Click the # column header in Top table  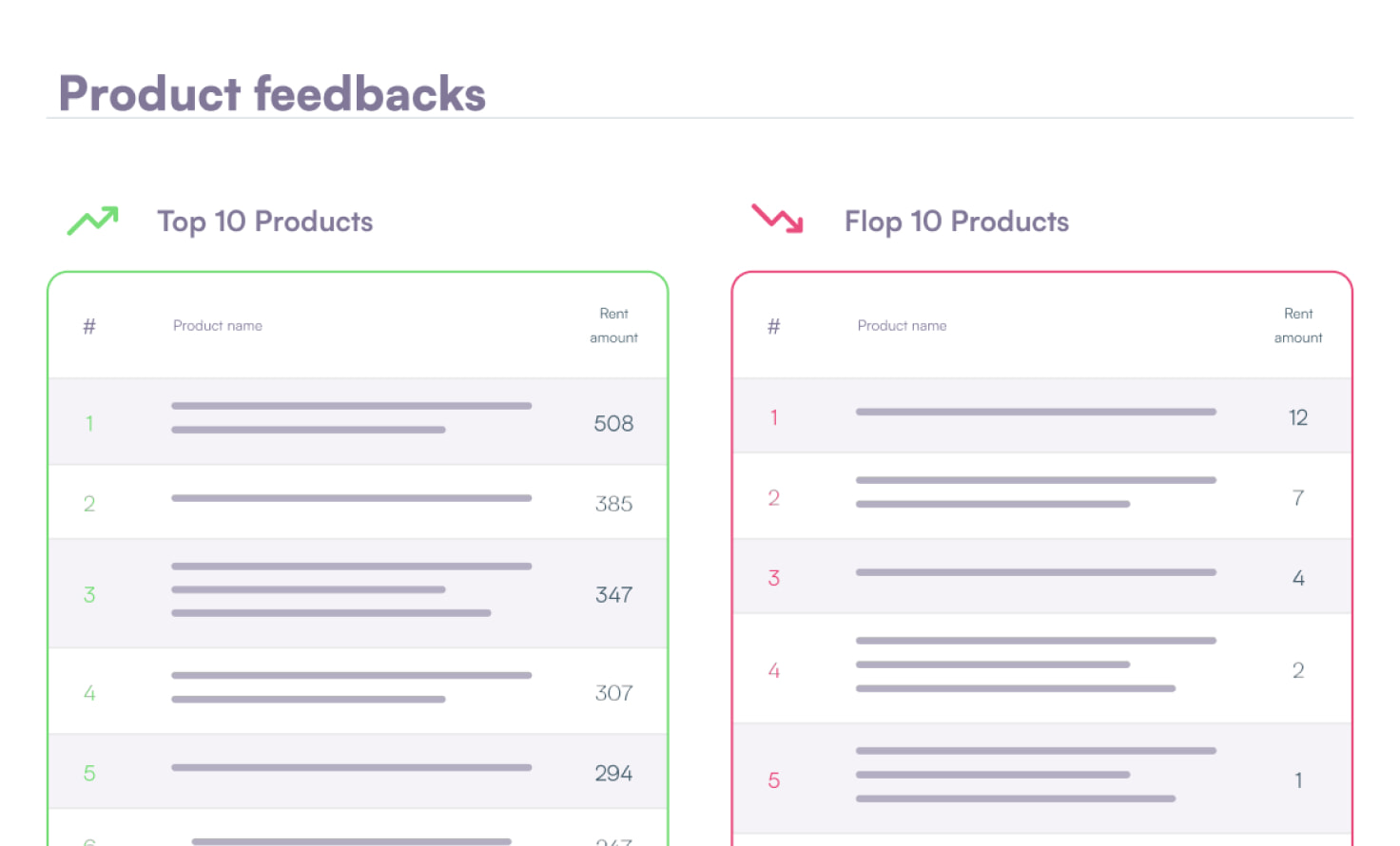(x=89, y=326)
